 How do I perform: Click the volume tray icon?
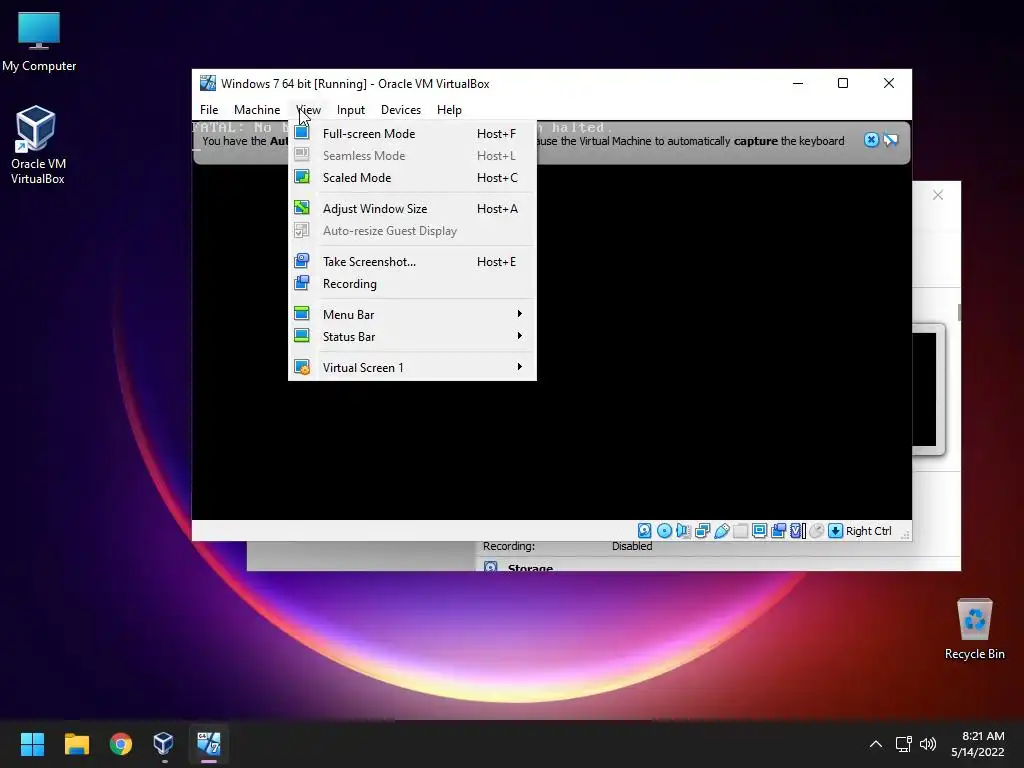[x=927, y=744]
